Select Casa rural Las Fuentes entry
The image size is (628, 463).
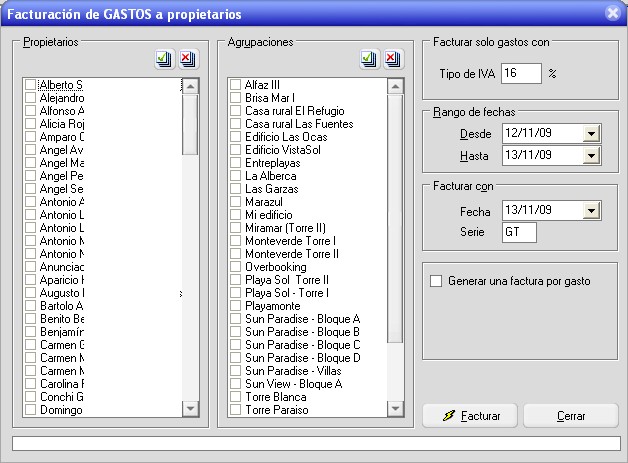pos(299,124)
